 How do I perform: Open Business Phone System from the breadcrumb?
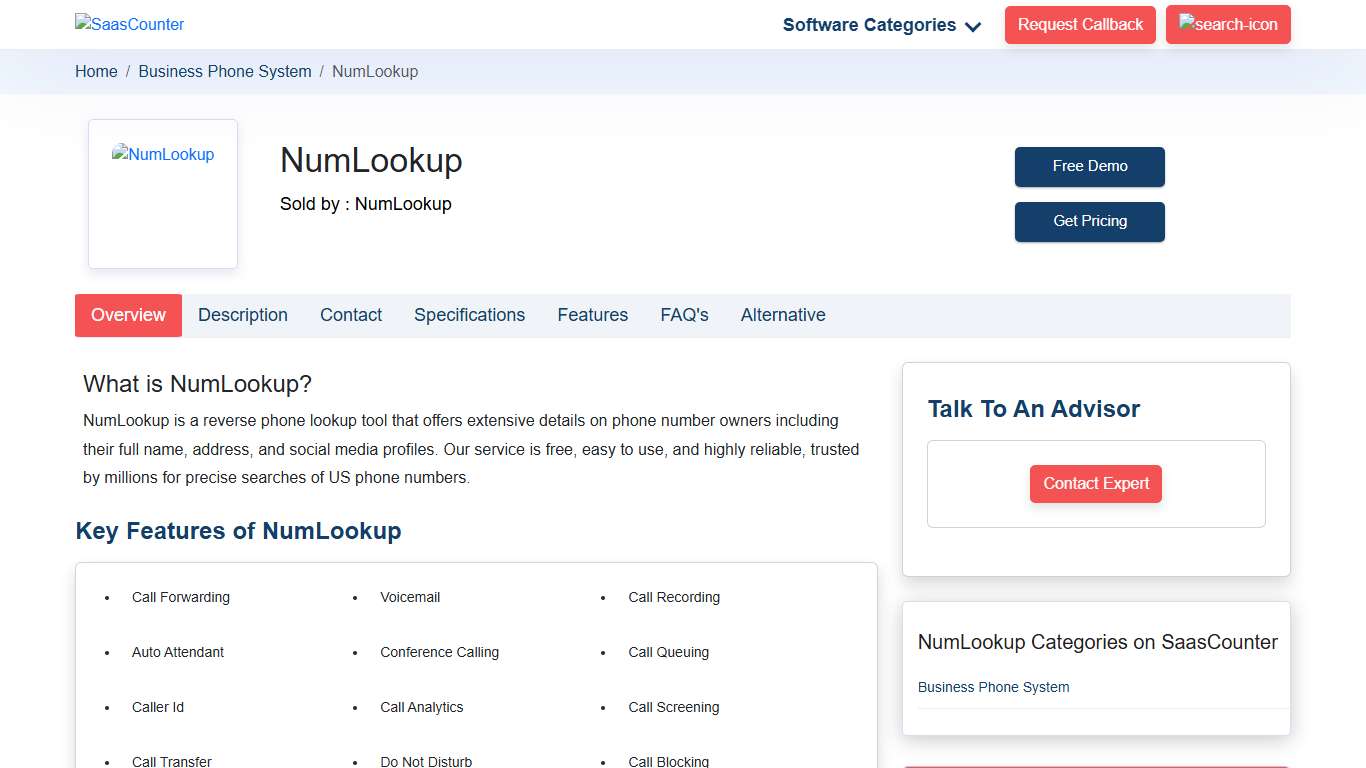click(x=224, y=71)
